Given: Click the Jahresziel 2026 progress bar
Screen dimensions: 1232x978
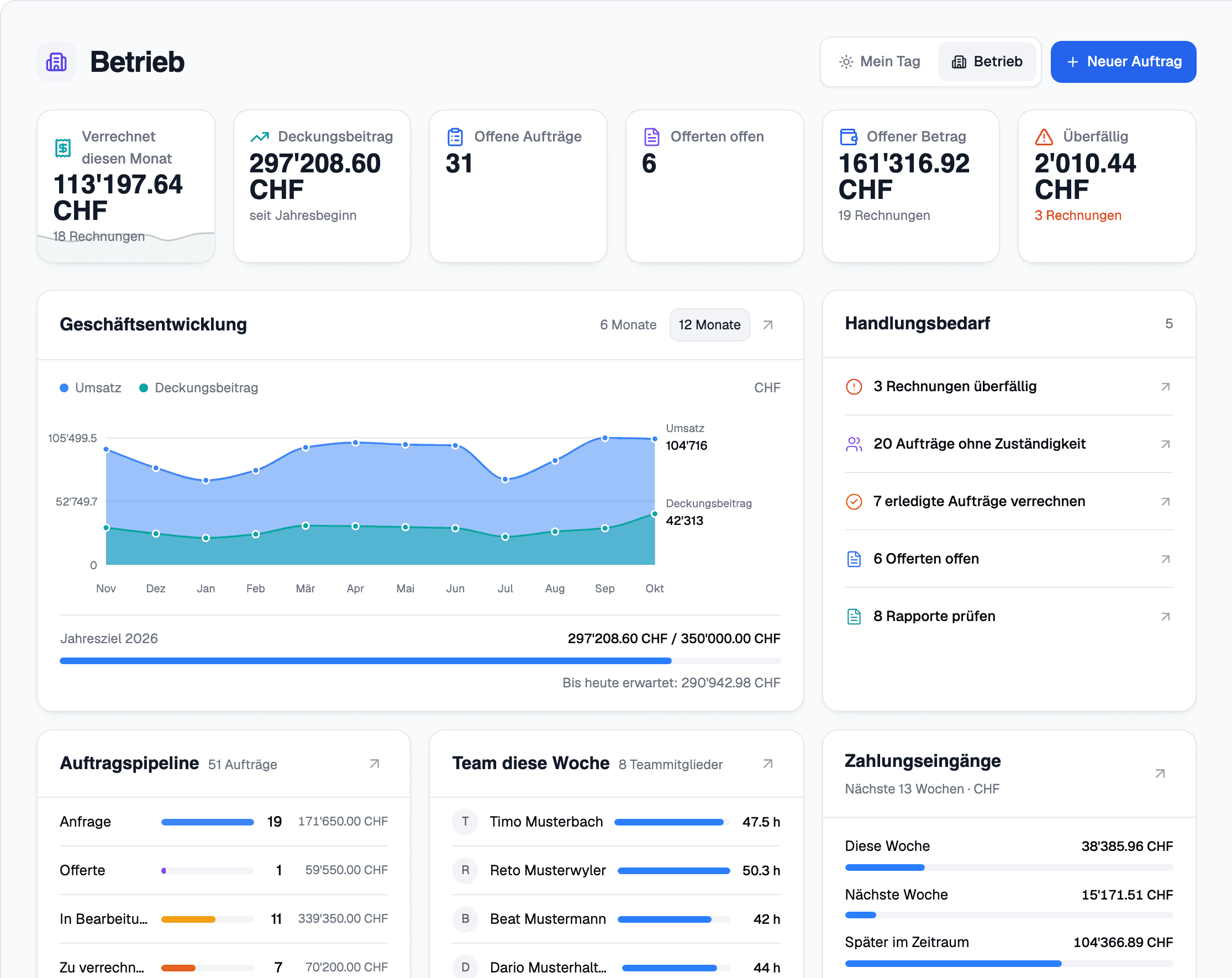Looking at the screenshot, I should [420, 661].
